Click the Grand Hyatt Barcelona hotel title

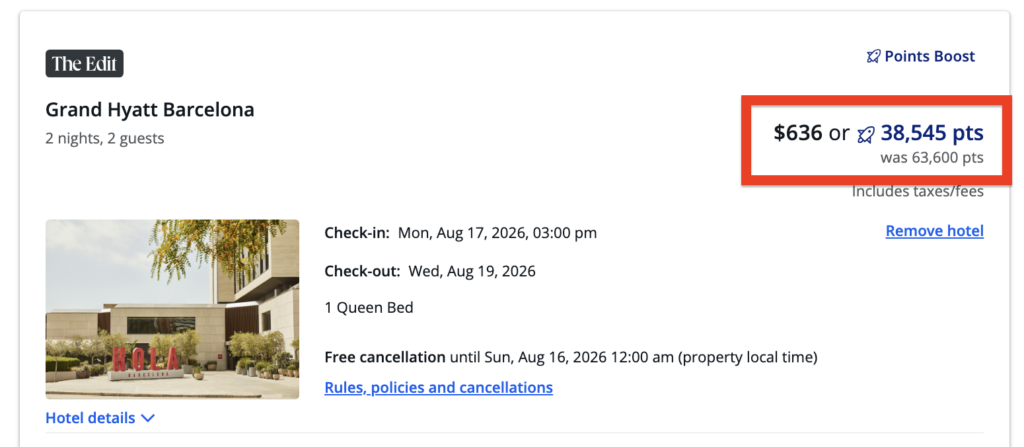tap(150, 110)
